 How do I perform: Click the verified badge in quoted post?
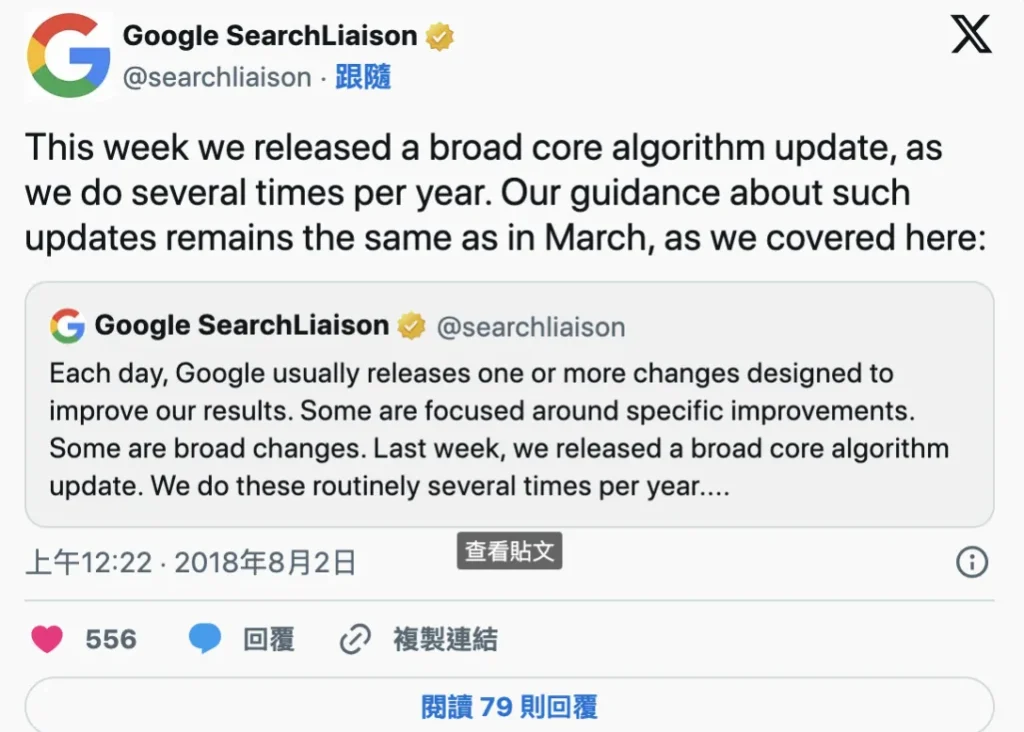[x=412, y=326]
